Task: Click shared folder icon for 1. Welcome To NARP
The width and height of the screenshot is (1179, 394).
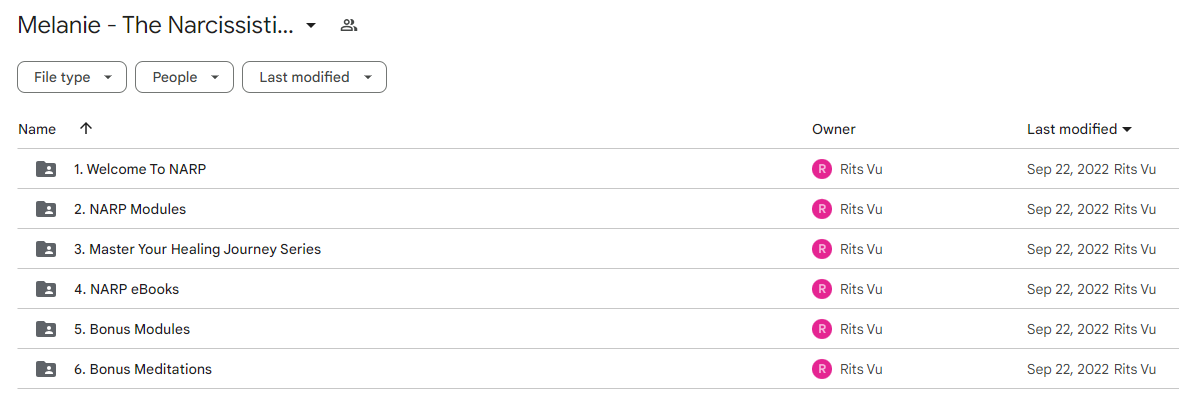Action: [46, 169]
